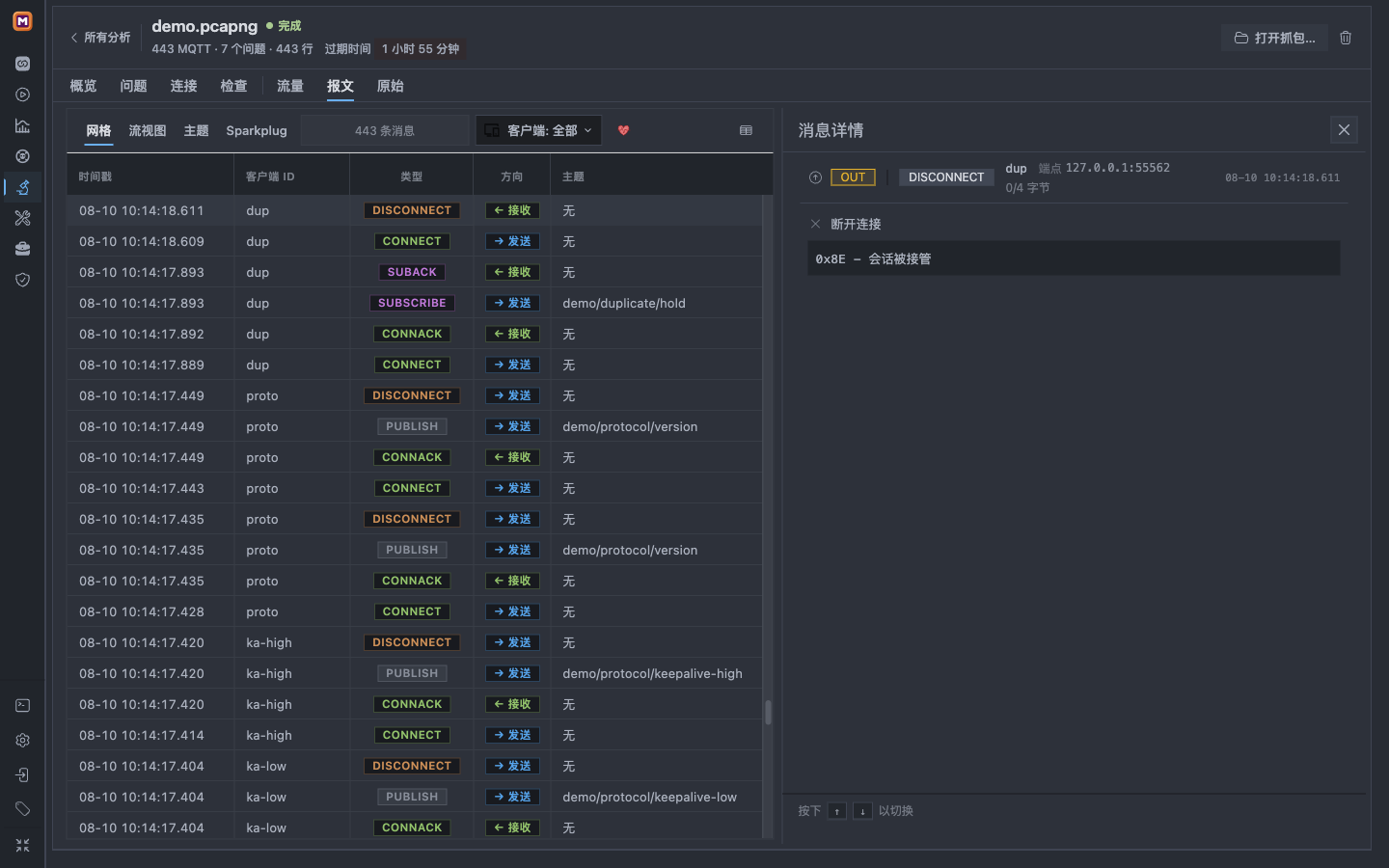
Task: Open the briefcase toolbox sidebar icon
Action: pyautogui.click(x=22, y=249)
